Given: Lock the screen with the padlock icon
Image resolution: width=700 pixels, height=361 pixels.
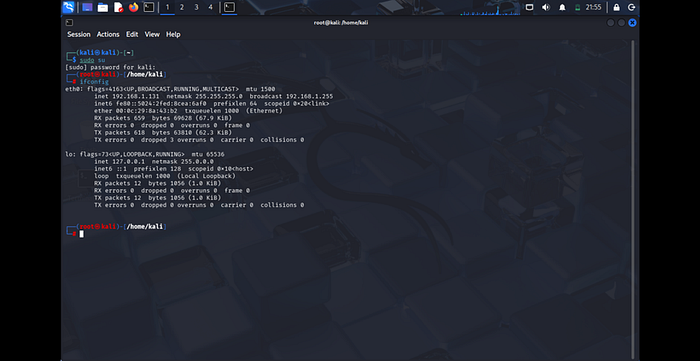Looking at the screenshot, I should tap(617, 7).
